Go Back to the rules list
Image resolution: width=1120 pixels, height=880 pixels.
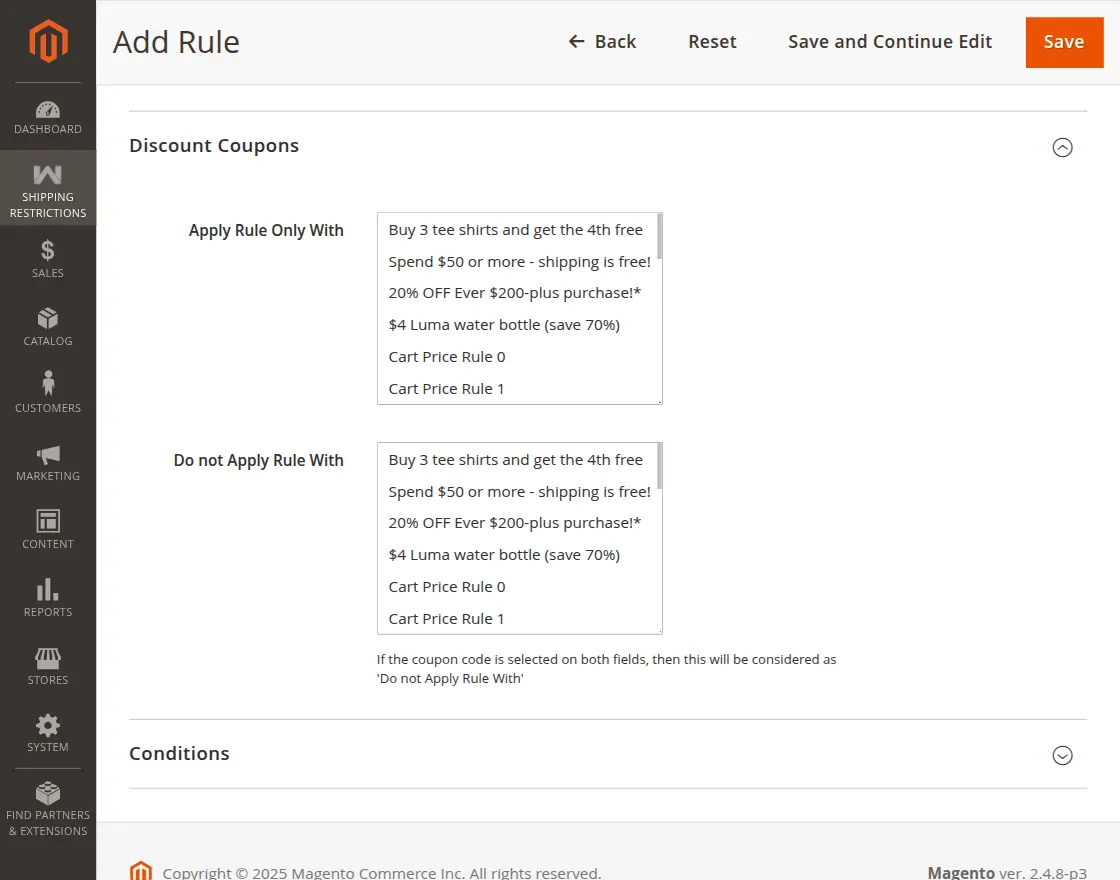602,42
